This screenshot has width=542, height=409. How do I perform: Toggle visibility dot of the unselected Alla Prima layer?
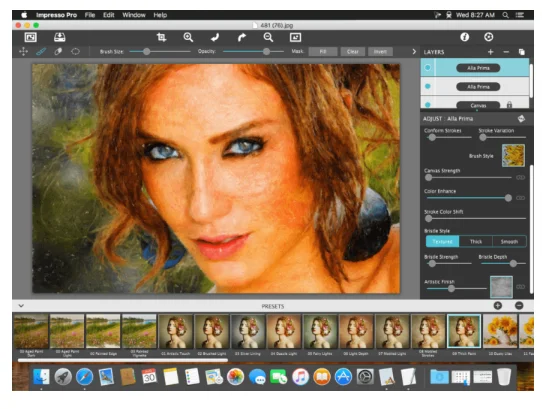[428, 86]
